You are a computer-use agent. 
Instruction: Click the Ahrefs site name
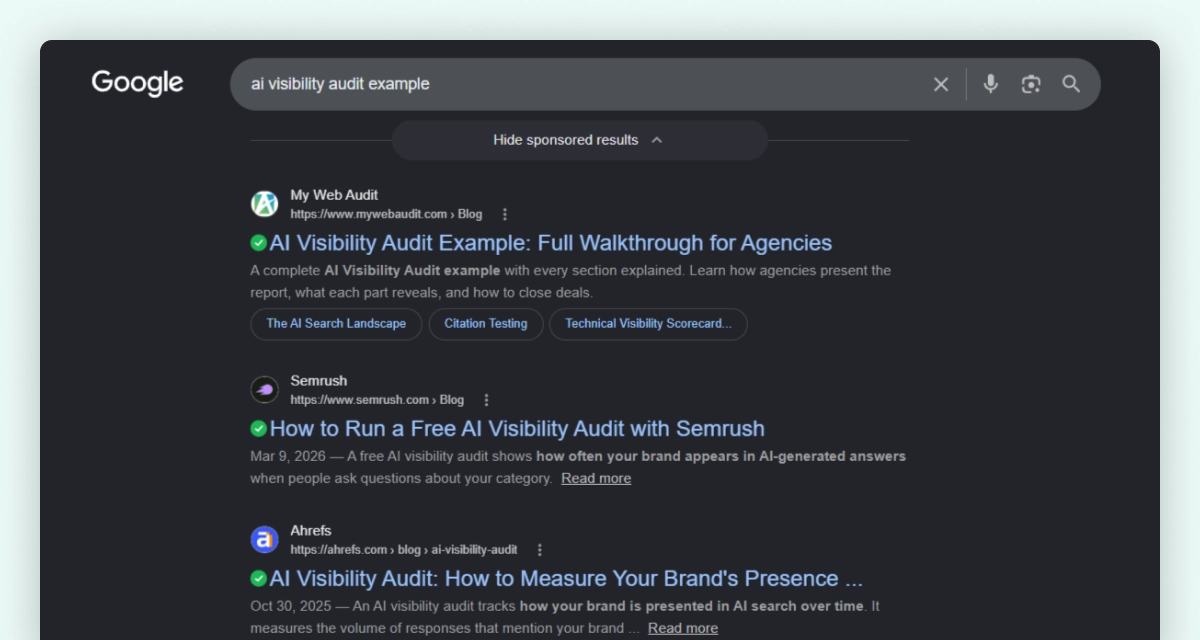coord(311,531)
